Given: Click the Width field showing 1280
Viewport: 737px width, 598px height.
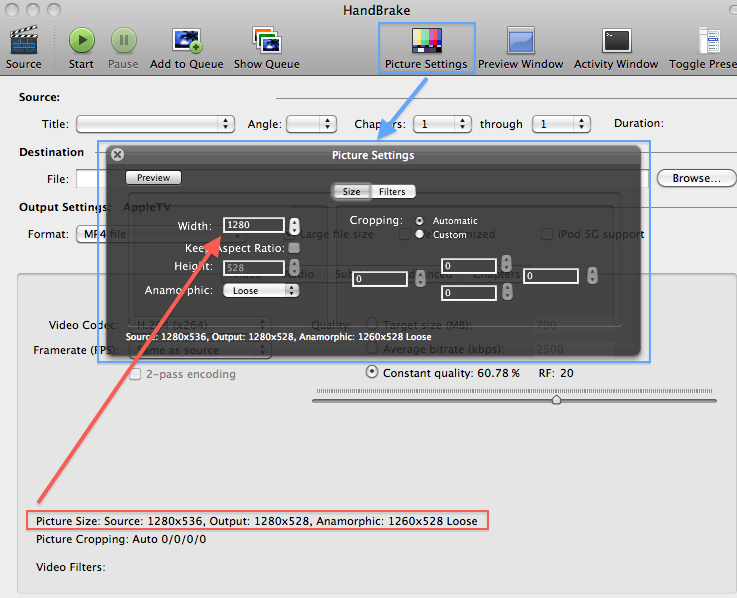Looking at the screenshot, I should (254, 225).
